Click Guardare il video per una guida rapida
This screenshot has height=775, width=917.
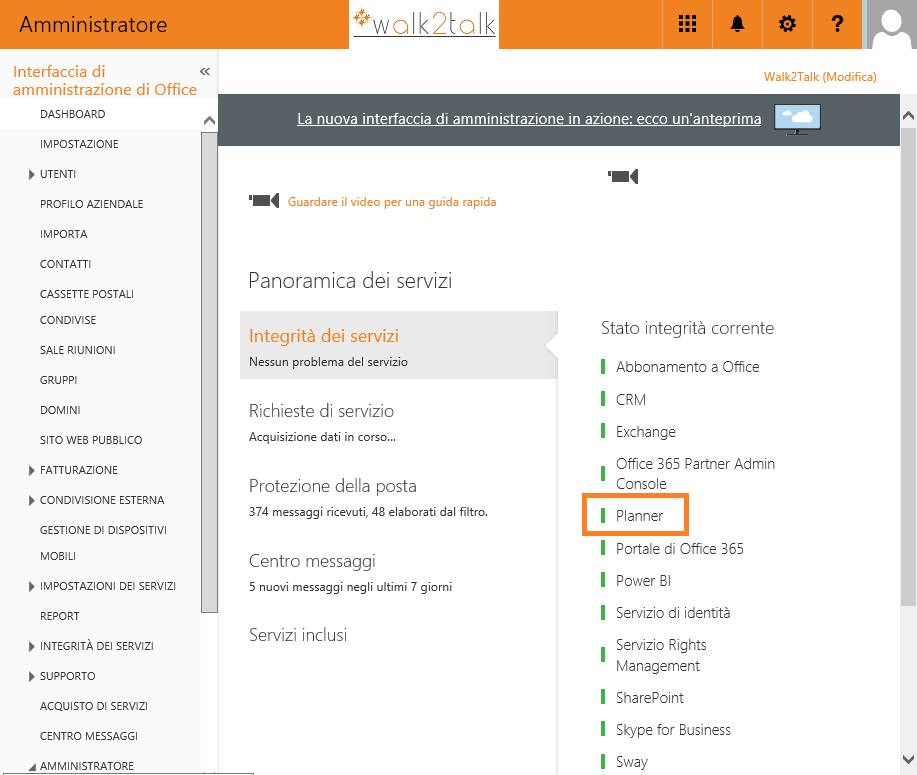[392, 202]
